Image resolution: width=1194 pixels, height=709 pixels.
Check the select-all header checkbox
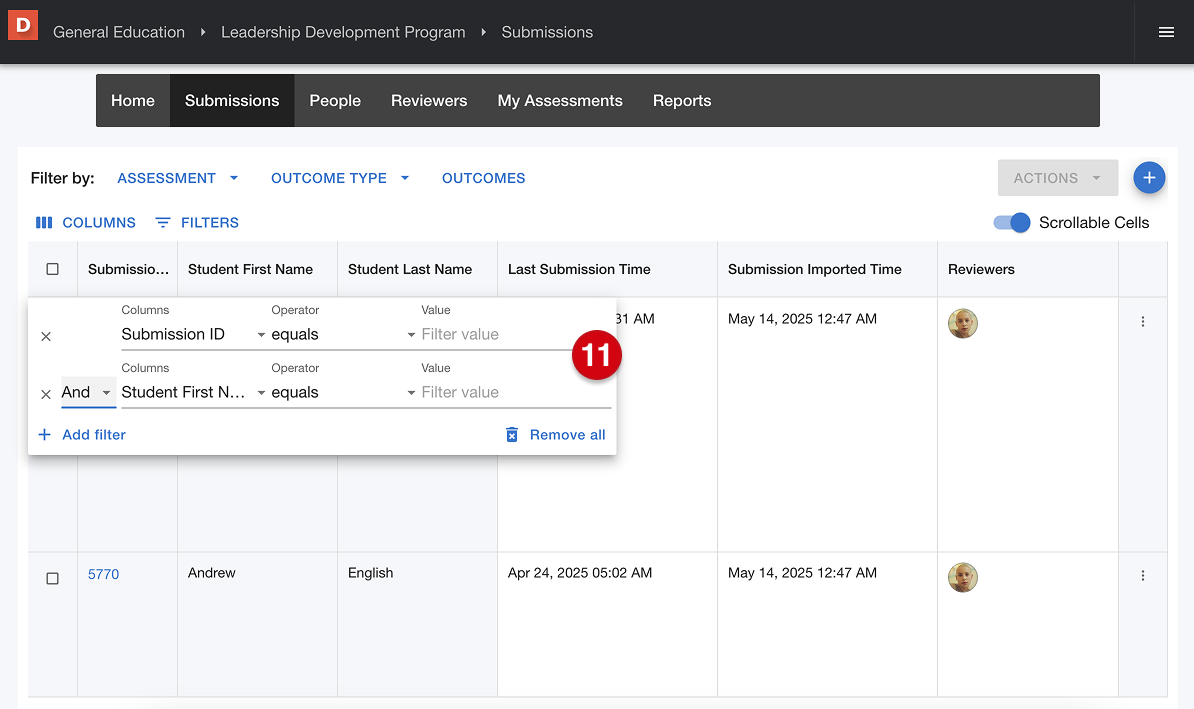(53, 269)
